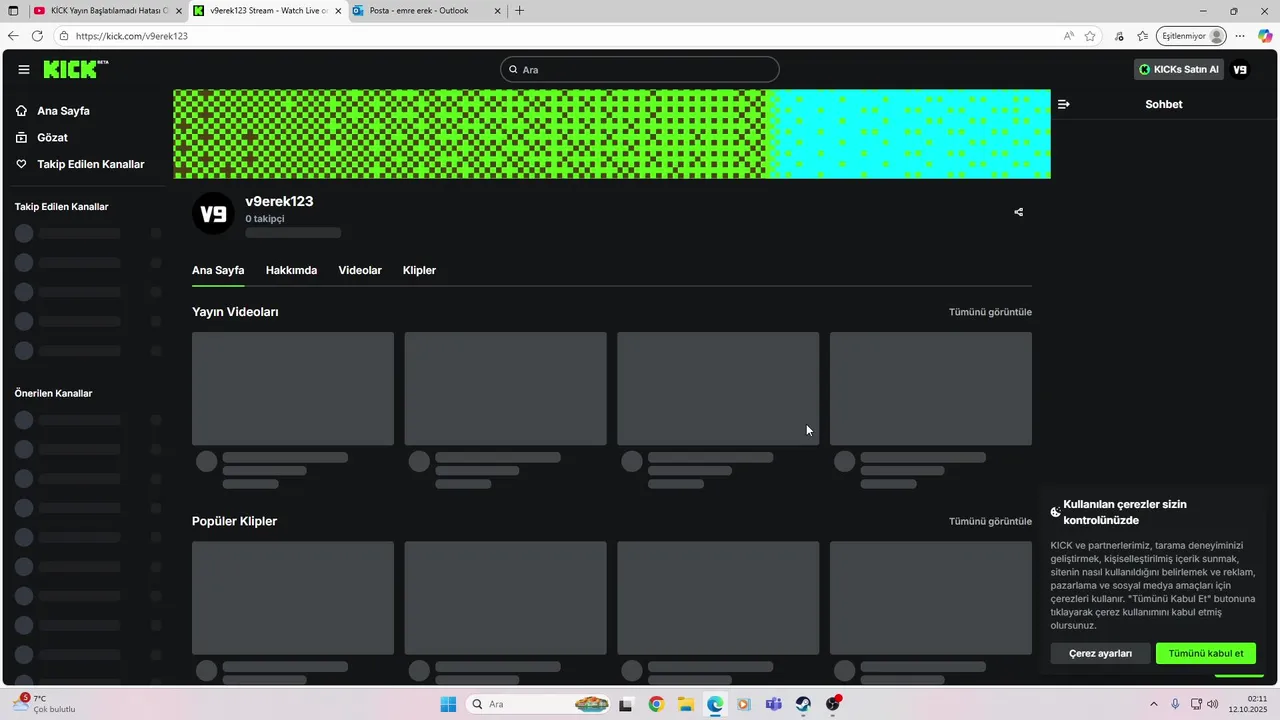Image resolution: width=1280 pixels, height=720 pixels.
Task: Click the Eşitlenmiyor profile button
Action: tap(1191, 36)
